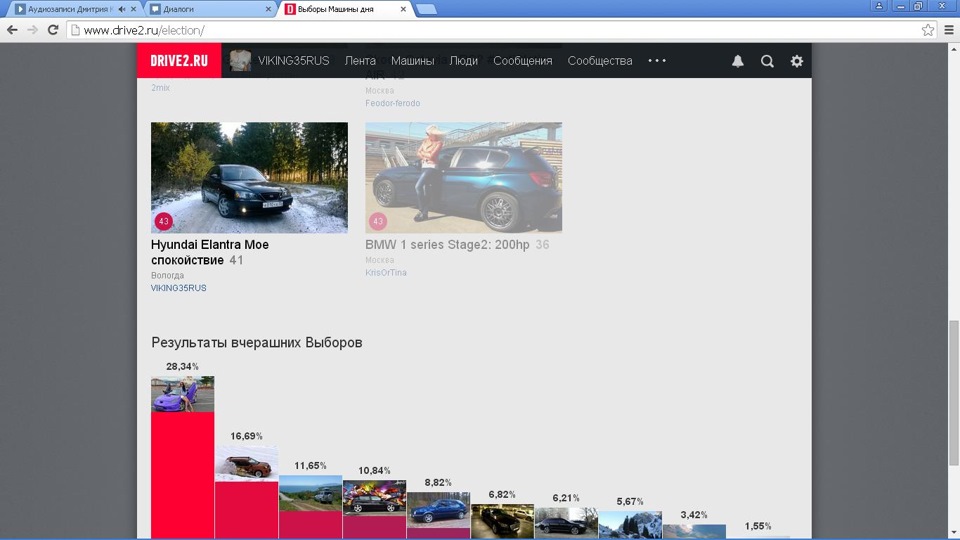960x540 pixels.
Task: Open VIKING35RUS profile name in header
Action: [293, 61]
